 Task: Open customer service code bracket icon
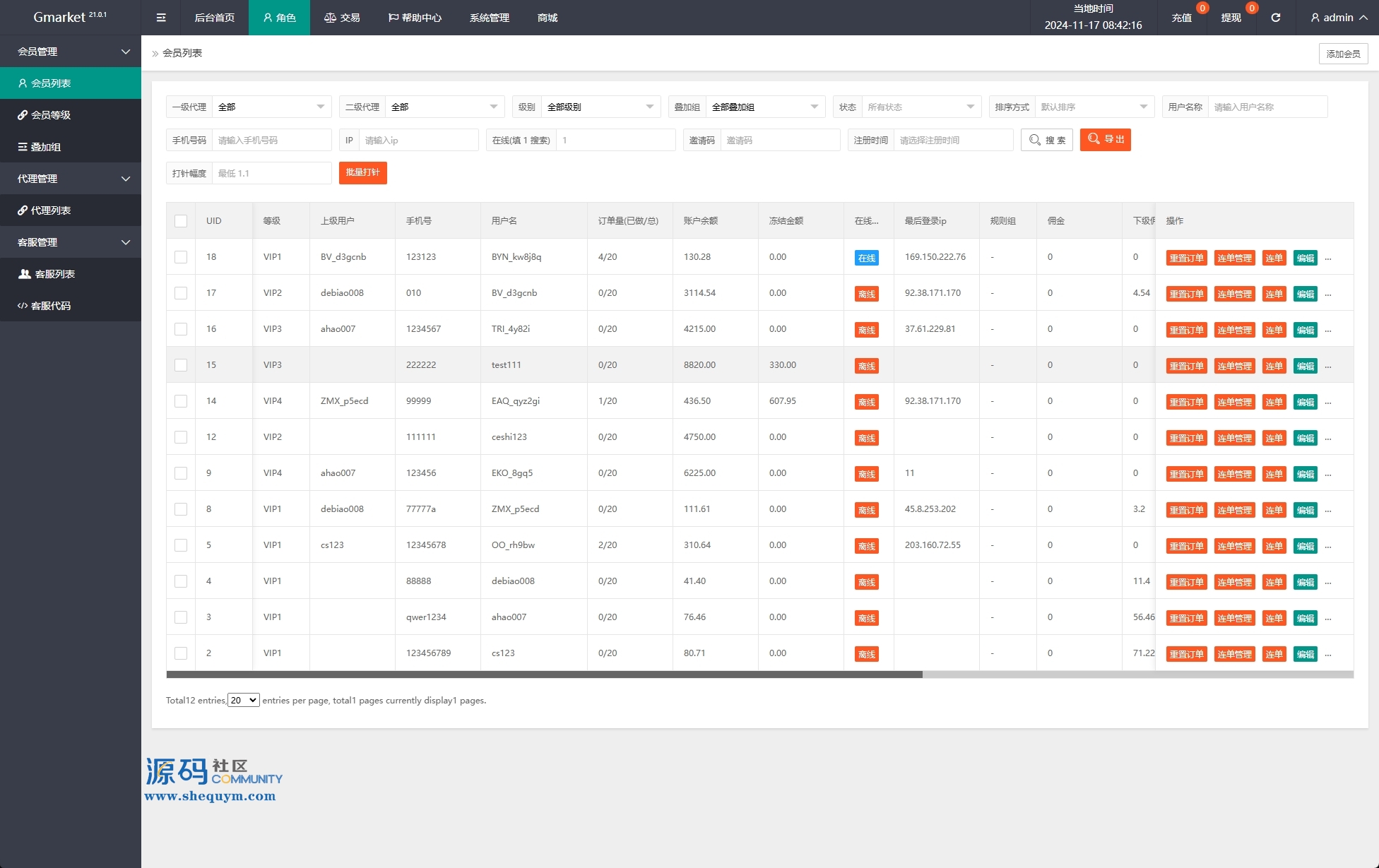coord(23,306)
